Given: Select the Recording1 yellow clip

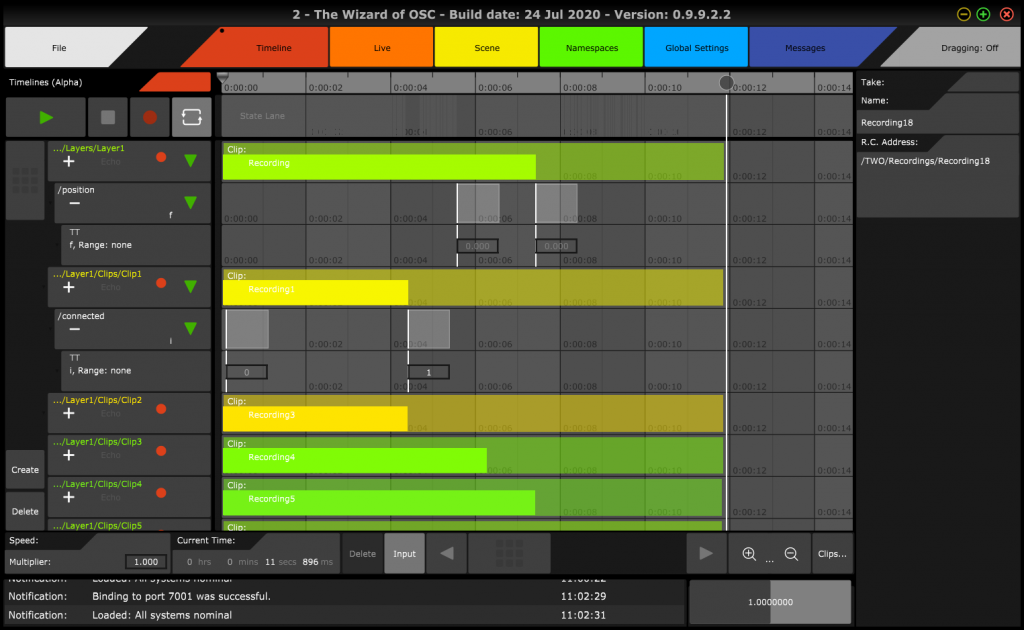Looking at the screenshot, I should [x=315, y=293].
